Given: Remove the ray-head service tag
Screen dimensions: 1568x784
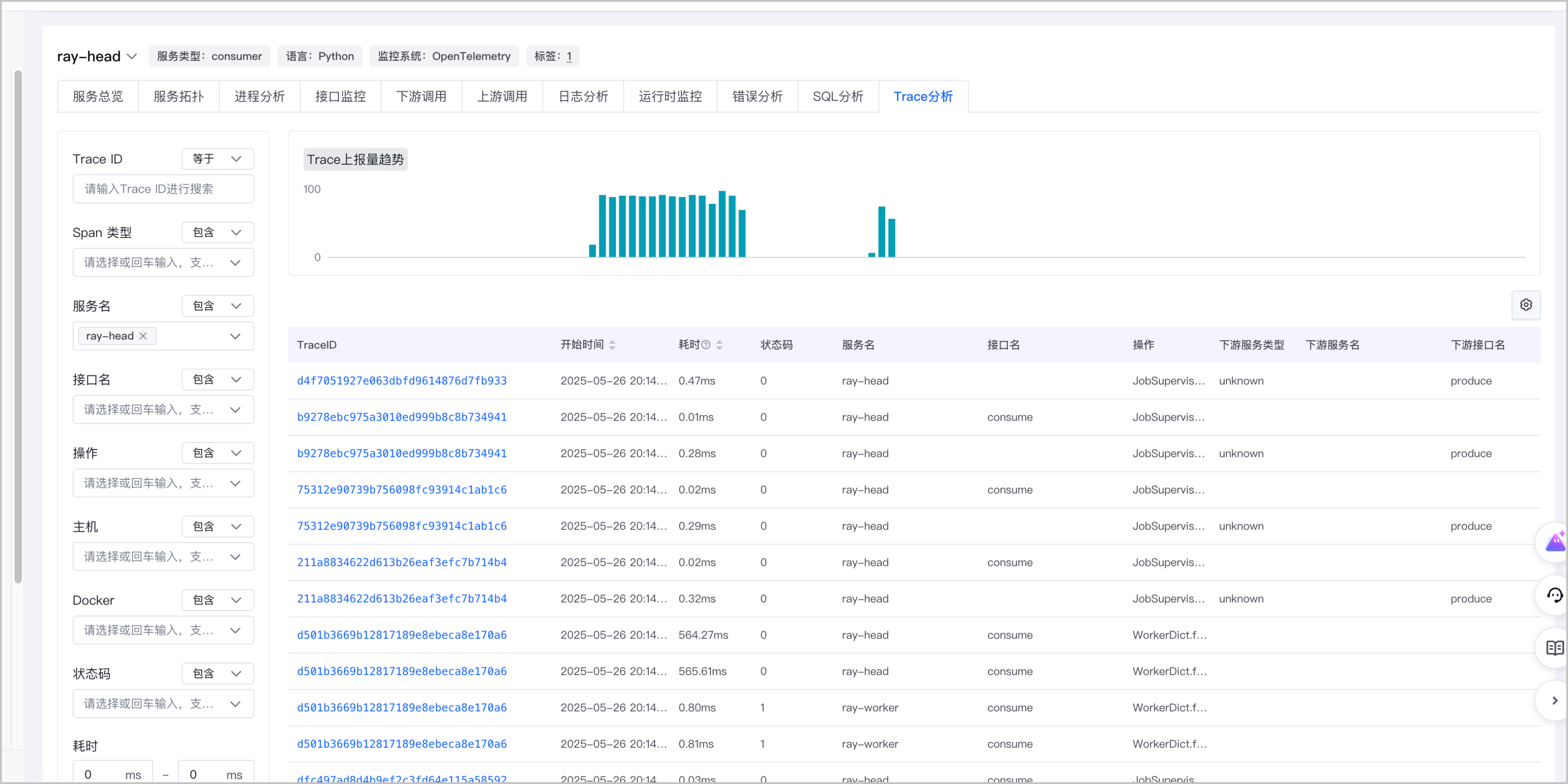Looking at the screenshot, I should coord(143,336).
